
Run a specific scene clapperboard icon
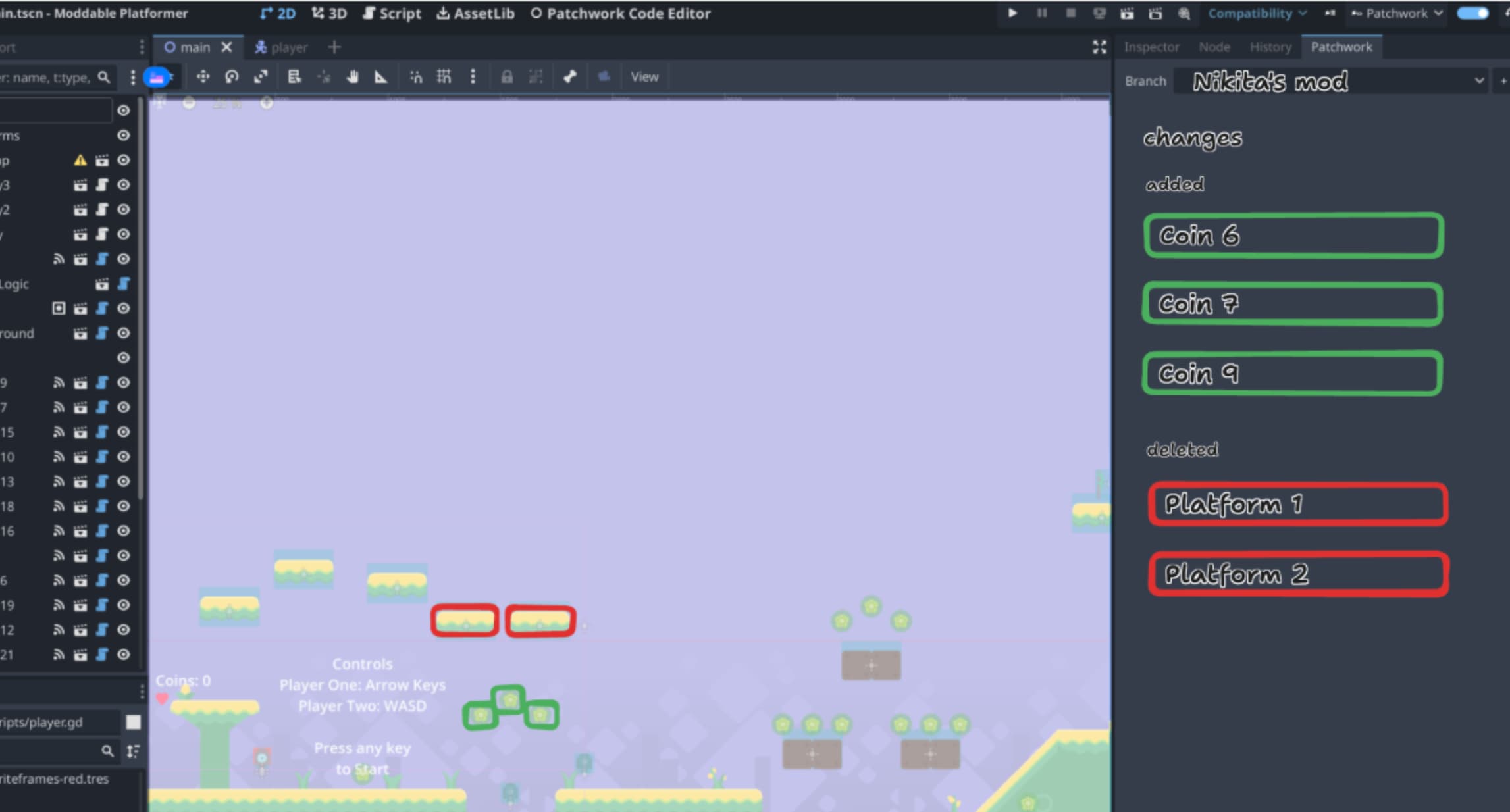[x=1155, y=13]
